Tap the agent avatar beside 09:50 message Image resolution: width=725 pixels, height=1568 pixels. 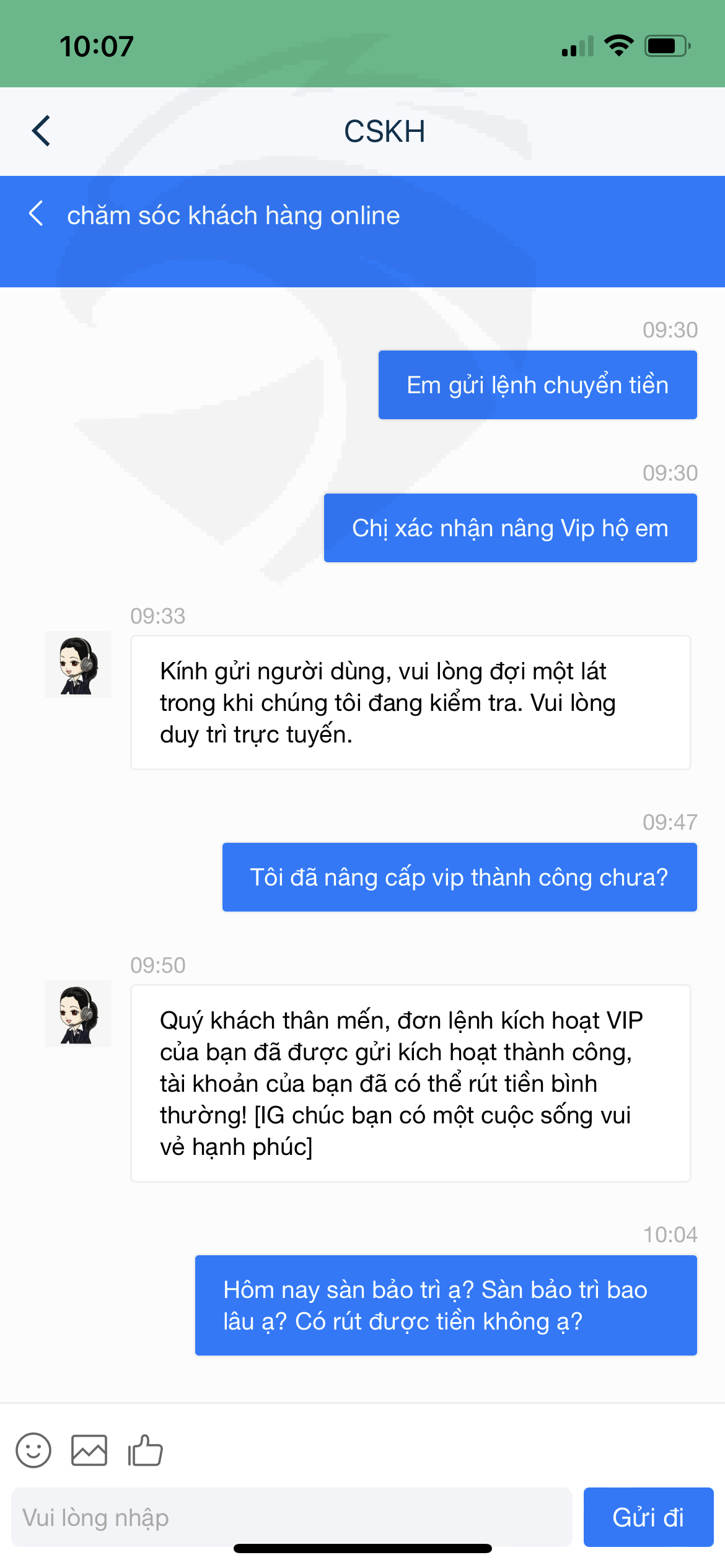coord(78,1014)
